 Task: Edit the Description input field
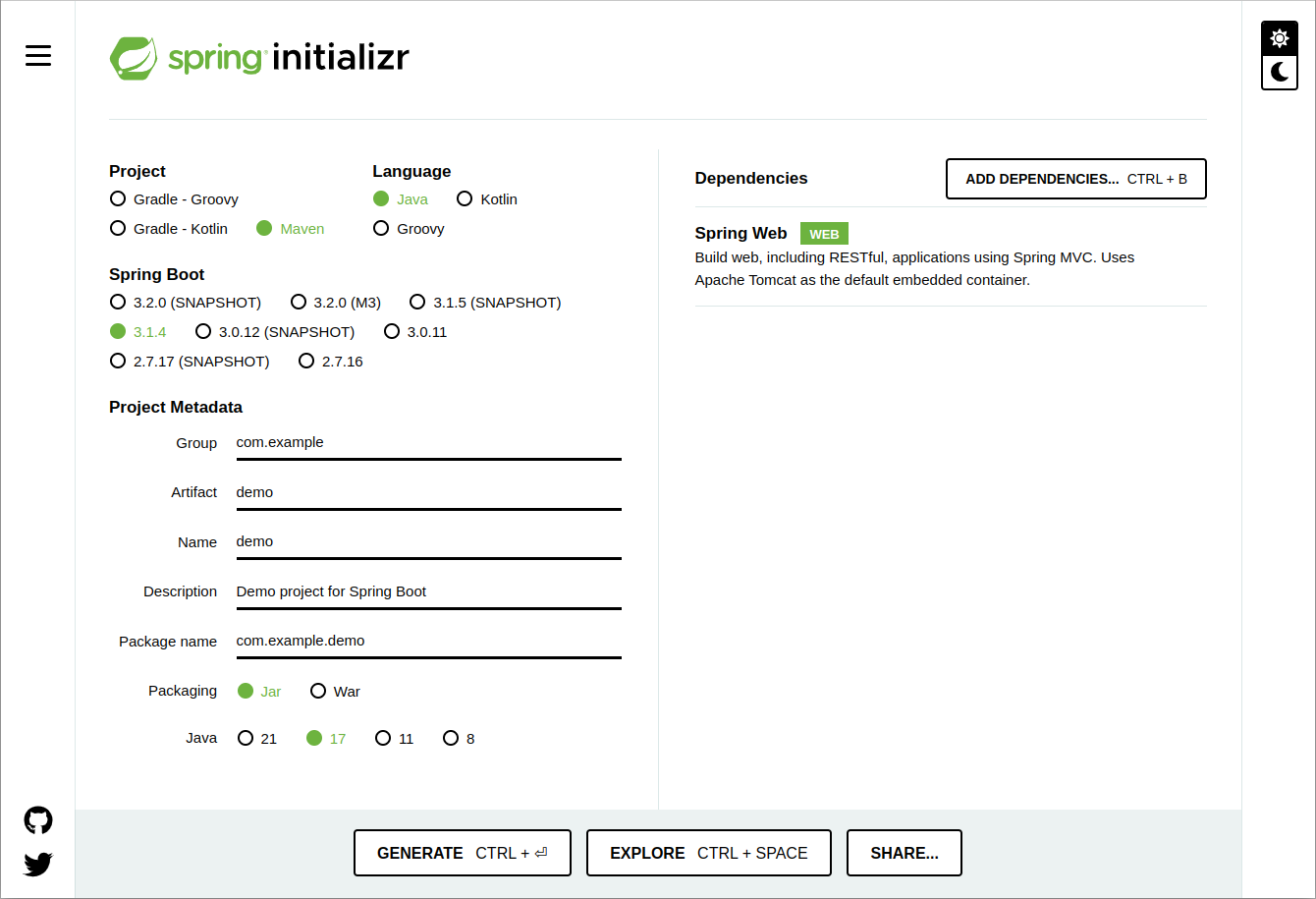pyautogui.click(x=429, y=591)
